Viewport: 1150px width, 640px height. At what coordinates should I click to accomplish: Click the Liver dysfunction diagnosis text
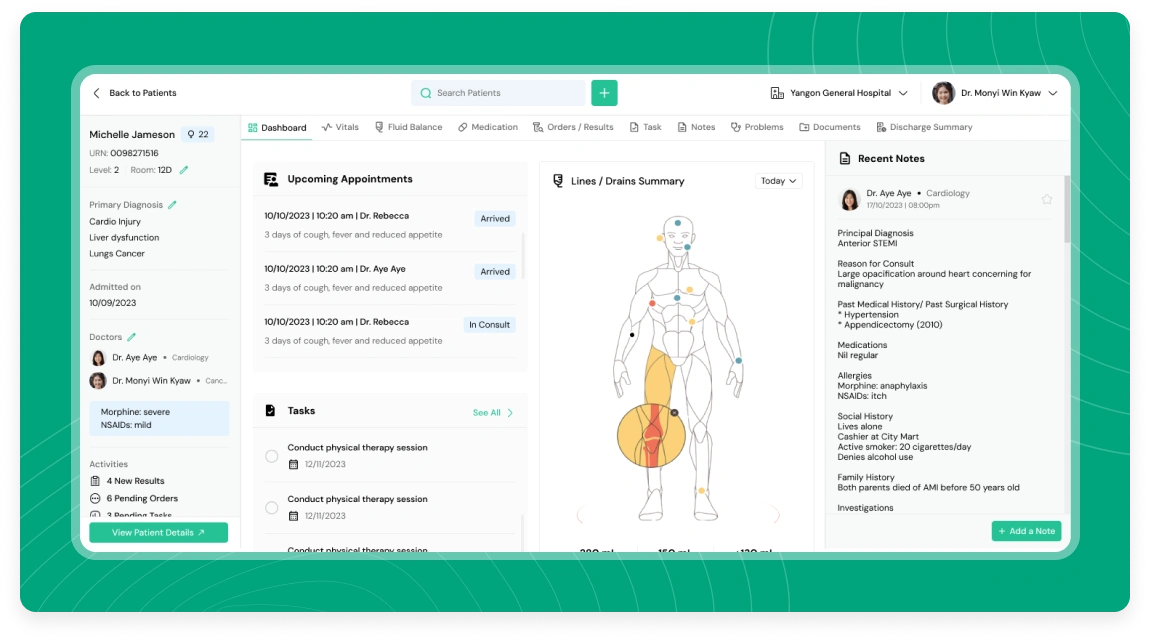click(x=124, y=238)
